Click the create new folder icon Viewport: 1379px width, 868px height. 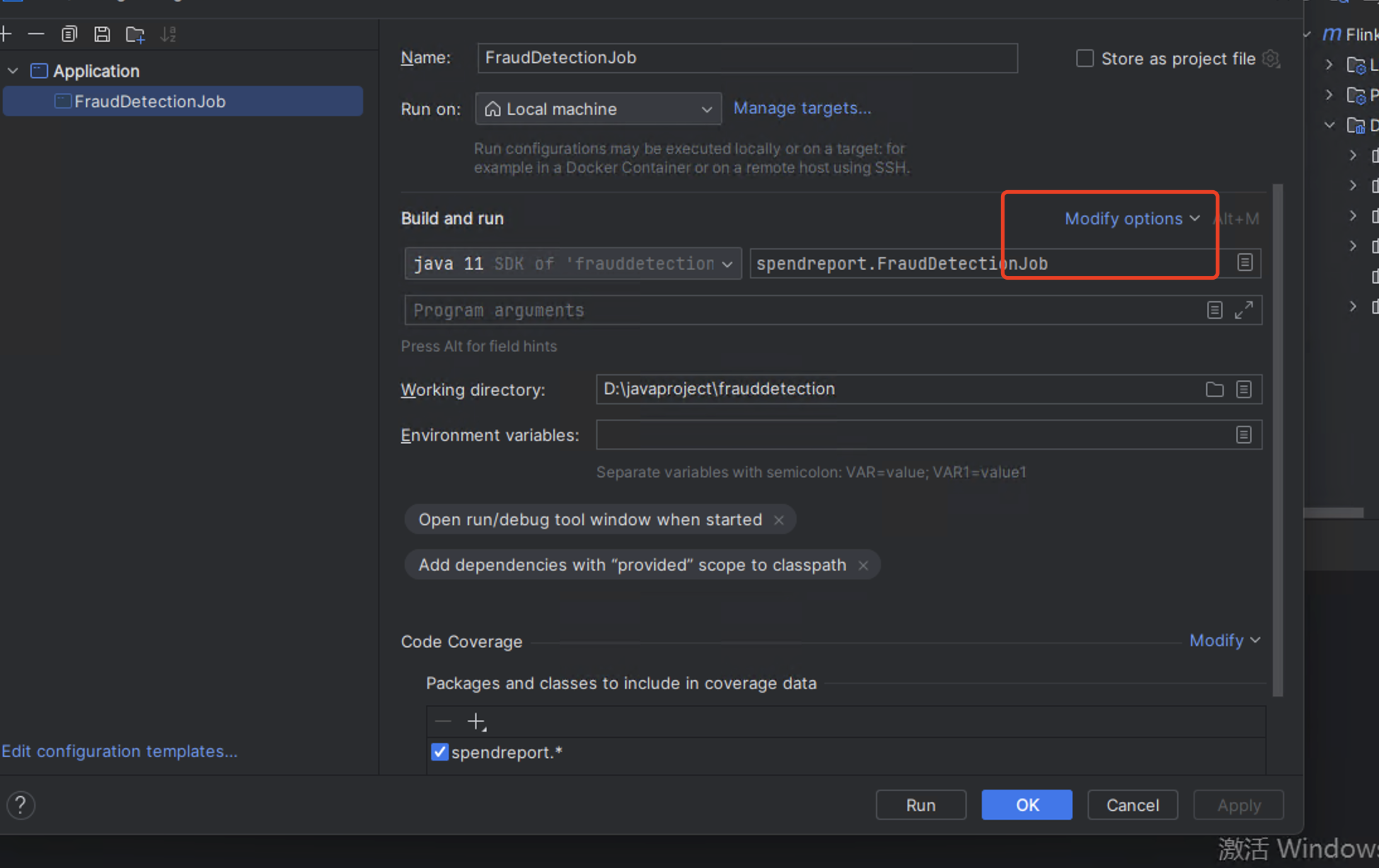[x=135, y=34]
